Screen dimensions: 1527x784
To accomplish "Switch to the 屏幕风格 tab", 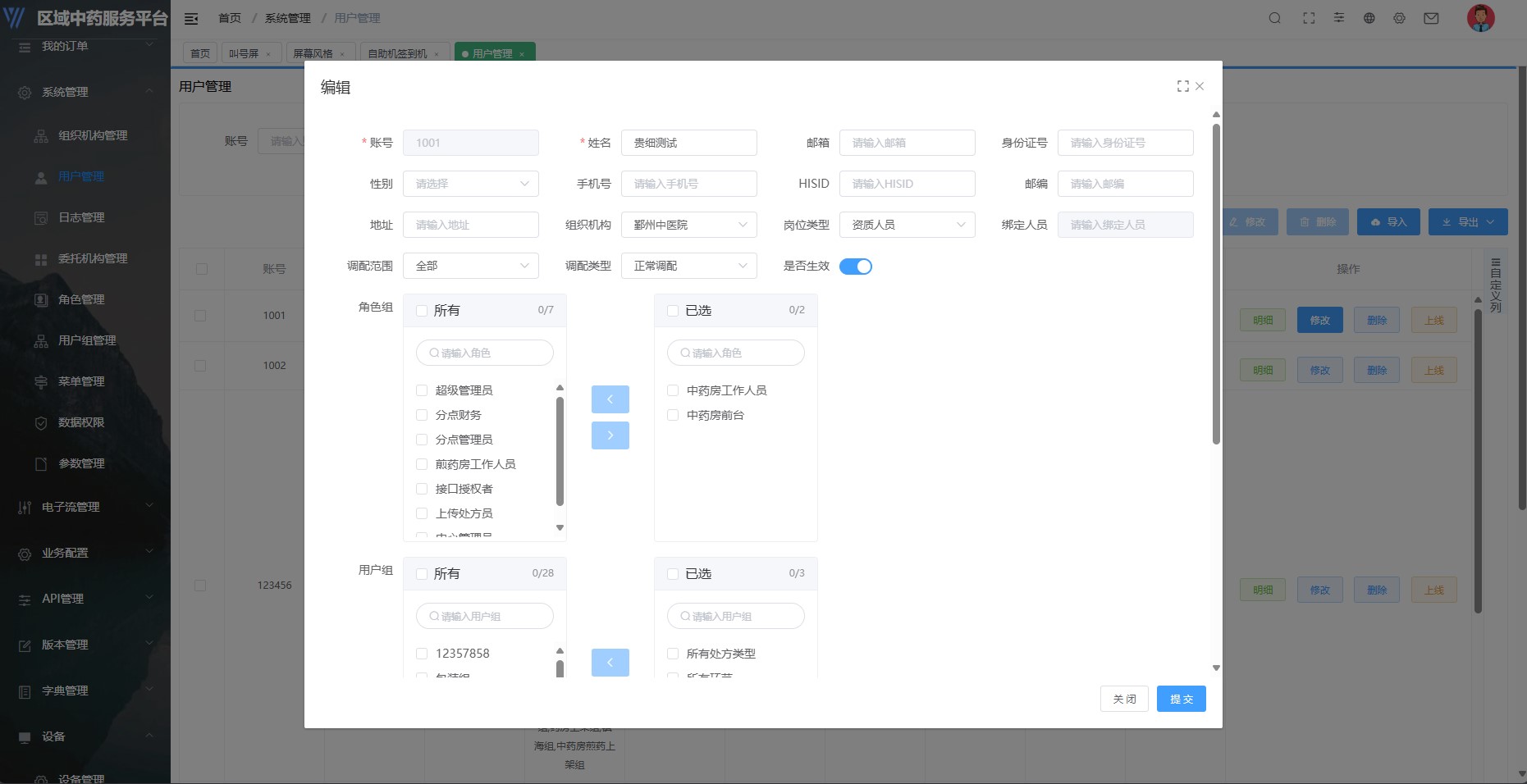I will click(x=314, y=53).
